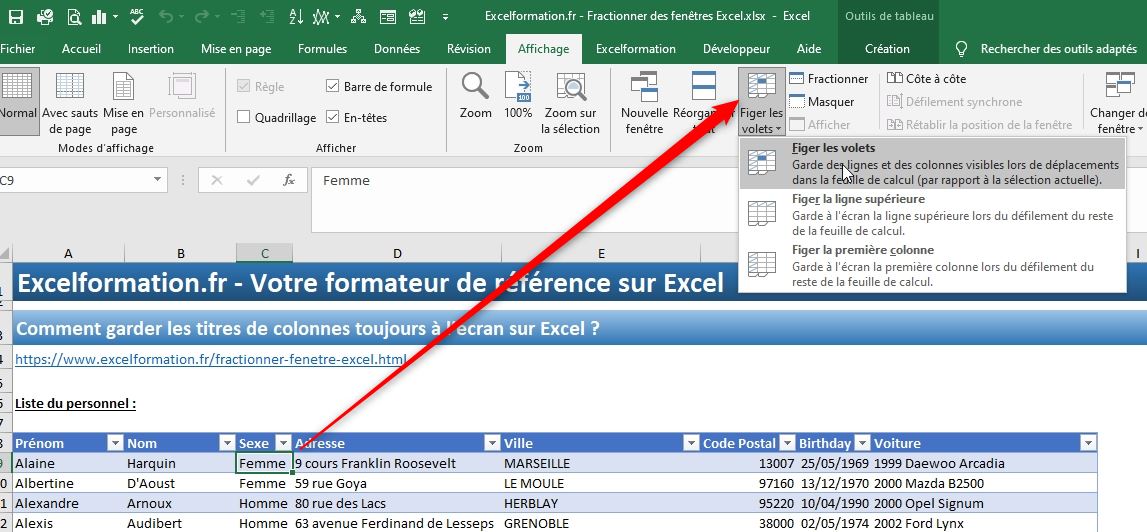Image resolution: width=1147 pixels, height=532 pixels.
Task: Open the Création table tools tab
Action: click(887, 49)
